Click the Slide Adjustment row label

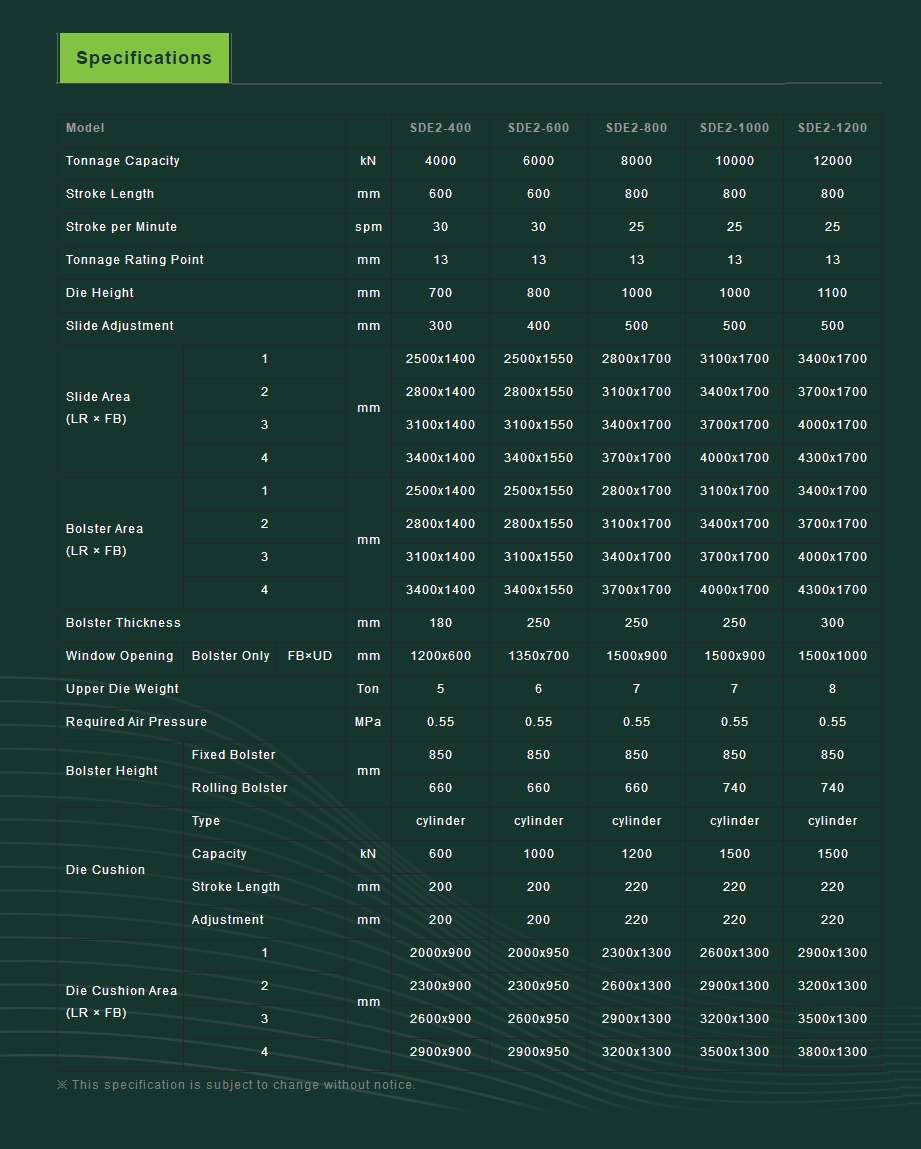tap(120, 326)
